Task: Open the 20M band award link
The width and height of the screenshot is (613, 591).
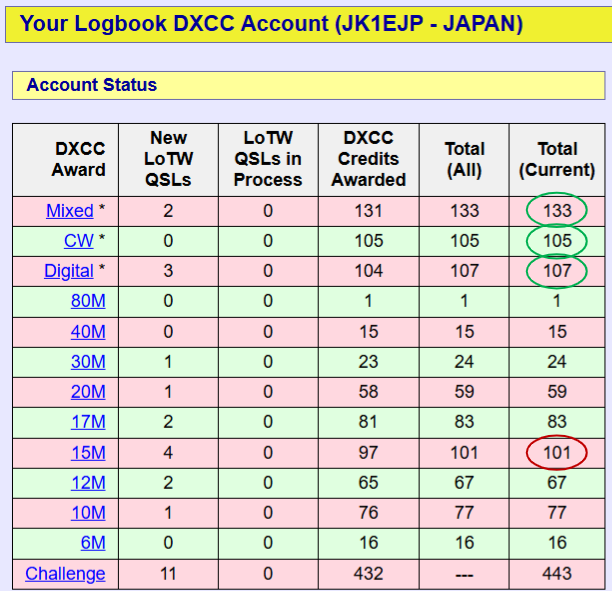Action: click(x=88, y=392)
